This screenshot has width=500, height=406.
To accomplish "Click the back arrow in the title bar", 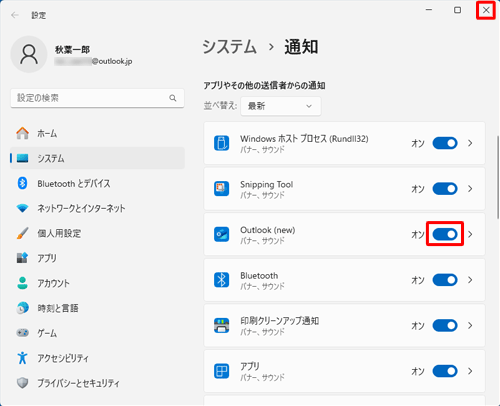I will tap(15, 15).
